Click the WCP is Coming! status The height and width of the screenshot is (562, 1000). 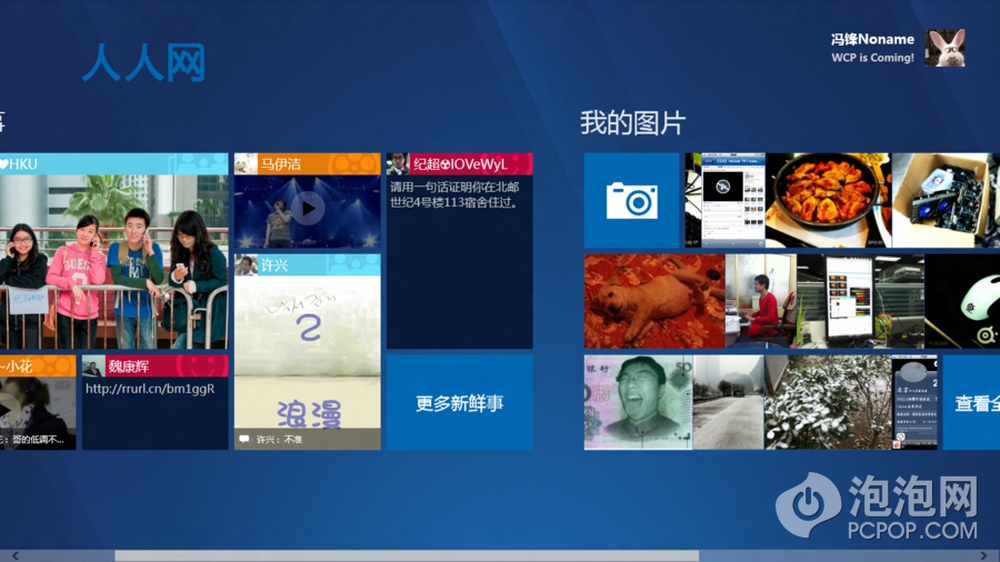pyautogui.click(x=872, y=57)
